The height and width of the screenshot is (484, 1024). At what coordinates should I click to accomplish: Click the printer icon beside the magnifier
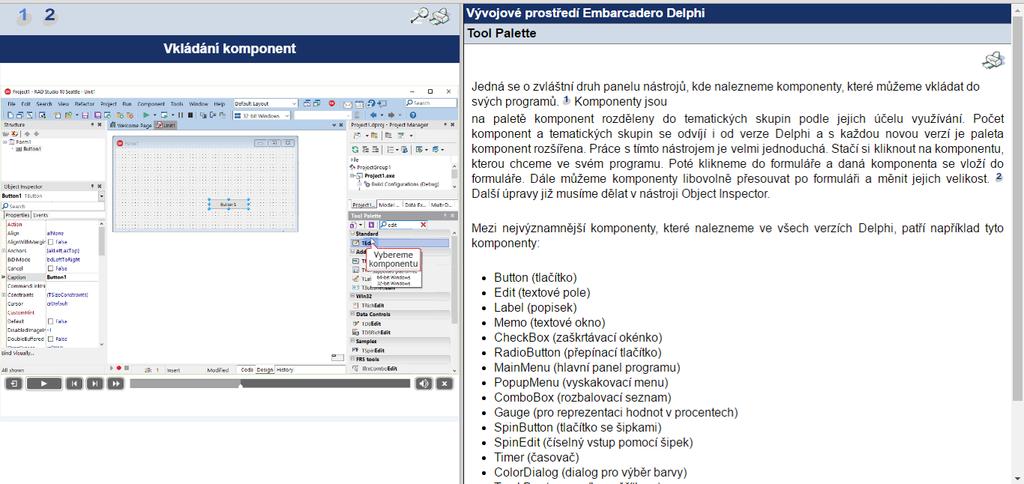coord(440,15)
